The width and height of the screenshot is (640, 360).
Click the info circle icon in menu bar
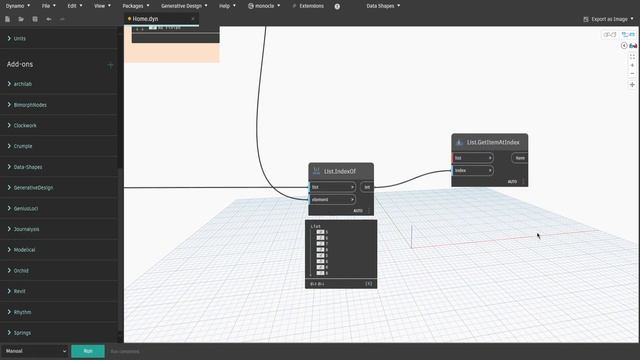coord(337,6)
